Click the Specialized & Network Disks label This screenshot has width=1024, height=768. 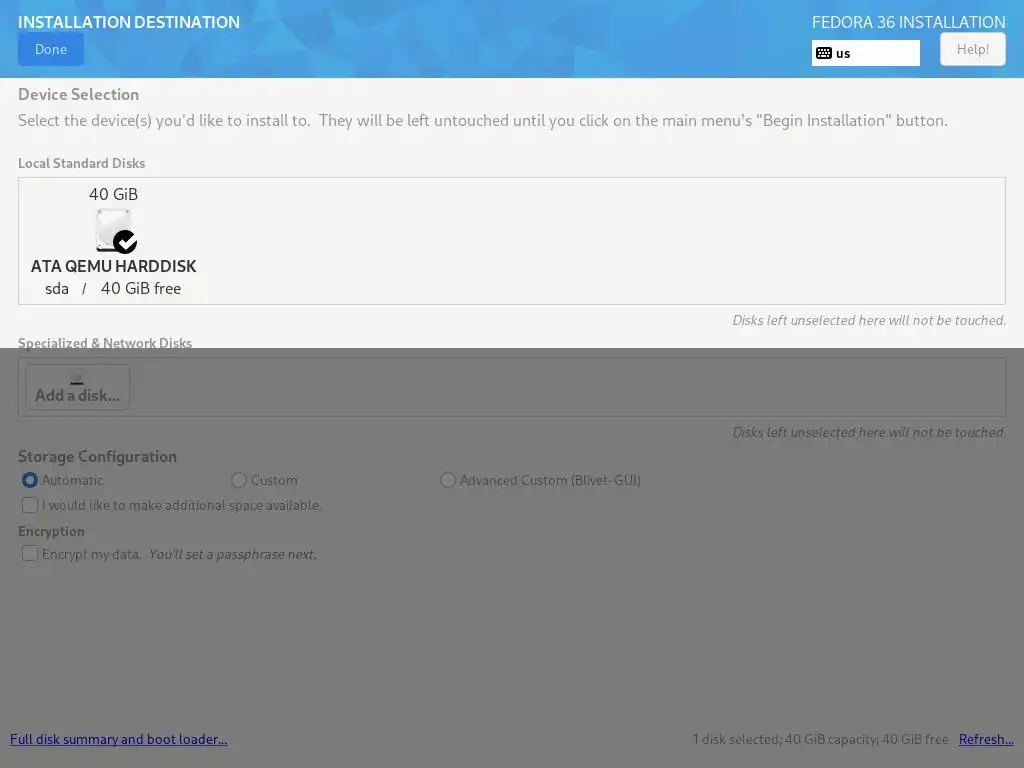point(105,343)
